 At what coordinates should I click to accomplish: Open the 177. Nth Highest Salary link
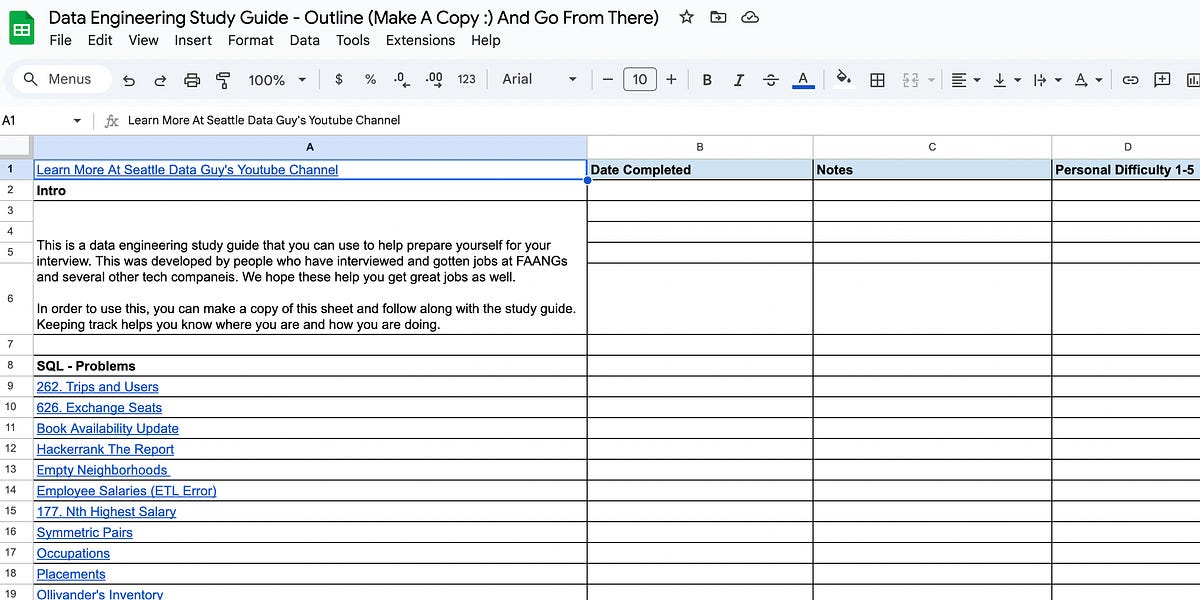106,512
